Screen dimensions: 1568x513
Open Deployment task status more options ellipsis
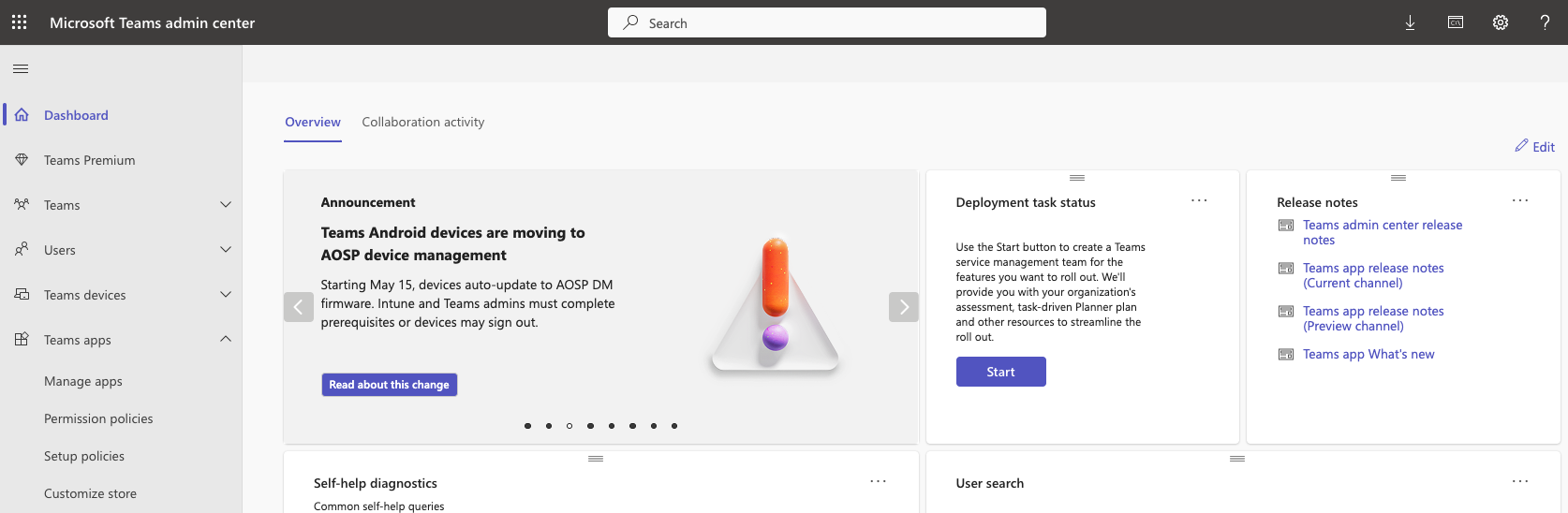pos(1199,201)
